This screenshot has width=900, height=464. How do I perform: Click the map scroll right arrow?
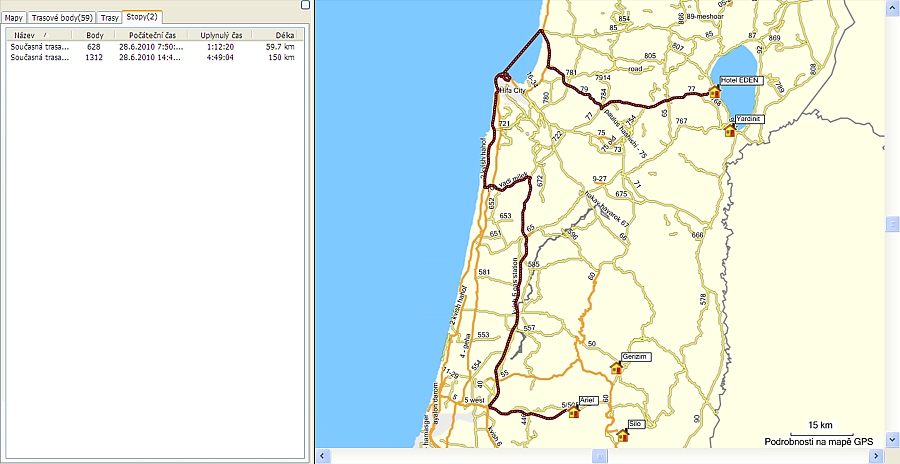click(x=878, y=456)
